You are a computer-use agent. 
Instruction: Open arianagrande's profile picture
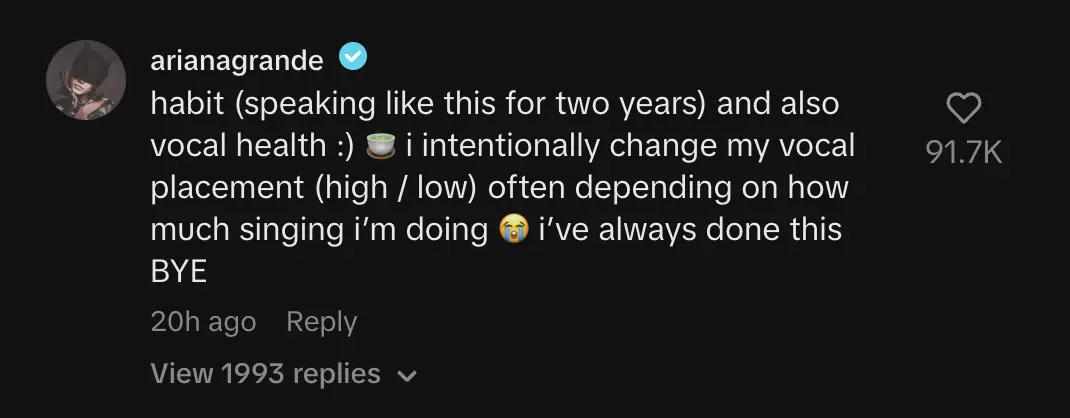[86, 80]
